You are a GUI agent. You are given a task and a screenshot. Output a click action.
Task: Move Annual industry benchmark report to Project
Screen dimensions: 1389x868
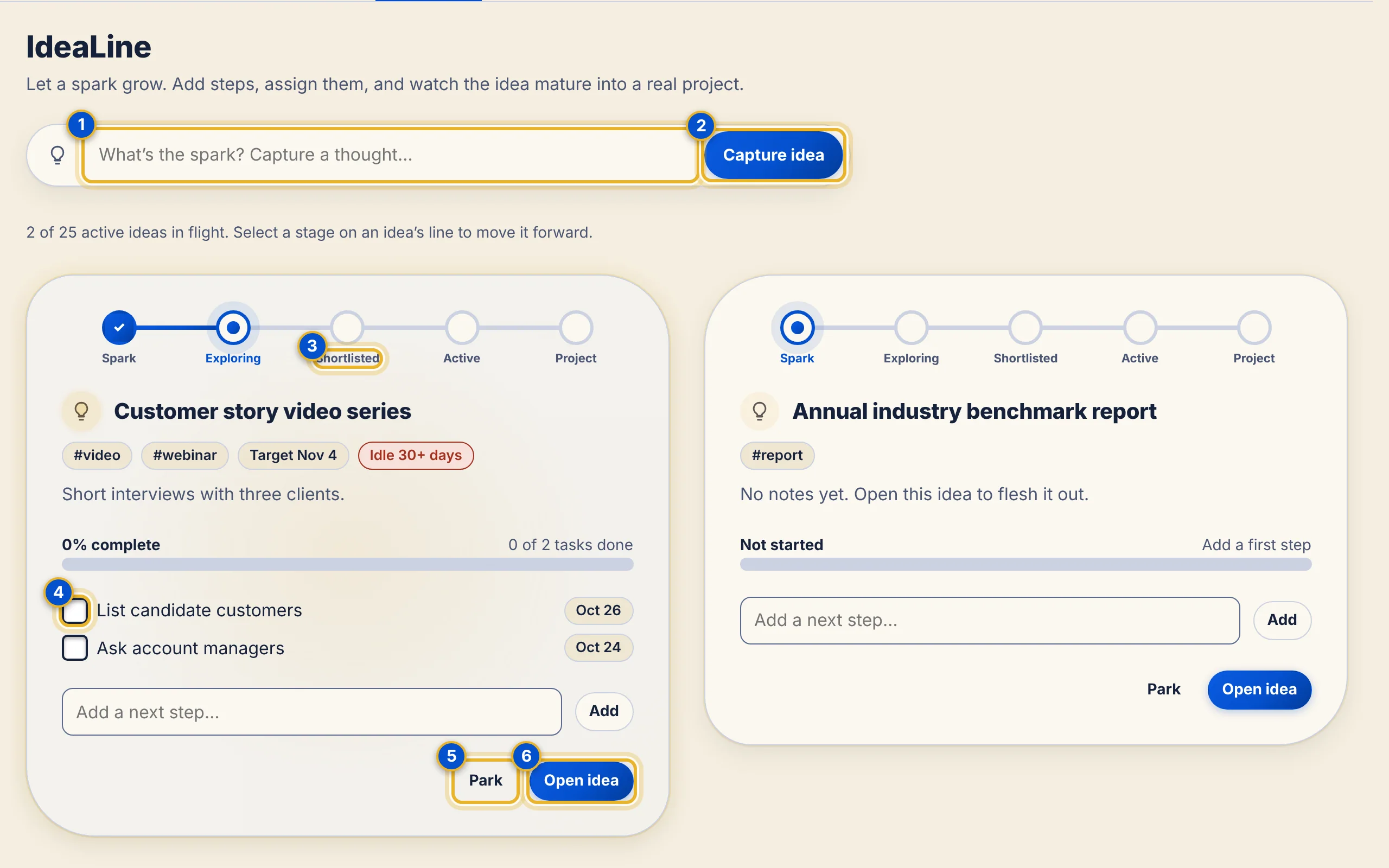click(x=1254, y=328)
